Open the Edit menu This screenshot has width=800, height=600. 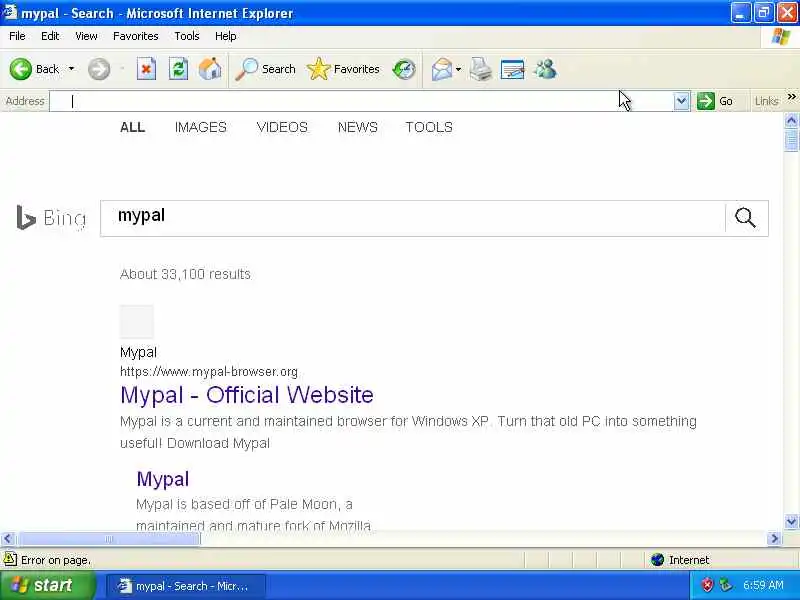(50, 36)
